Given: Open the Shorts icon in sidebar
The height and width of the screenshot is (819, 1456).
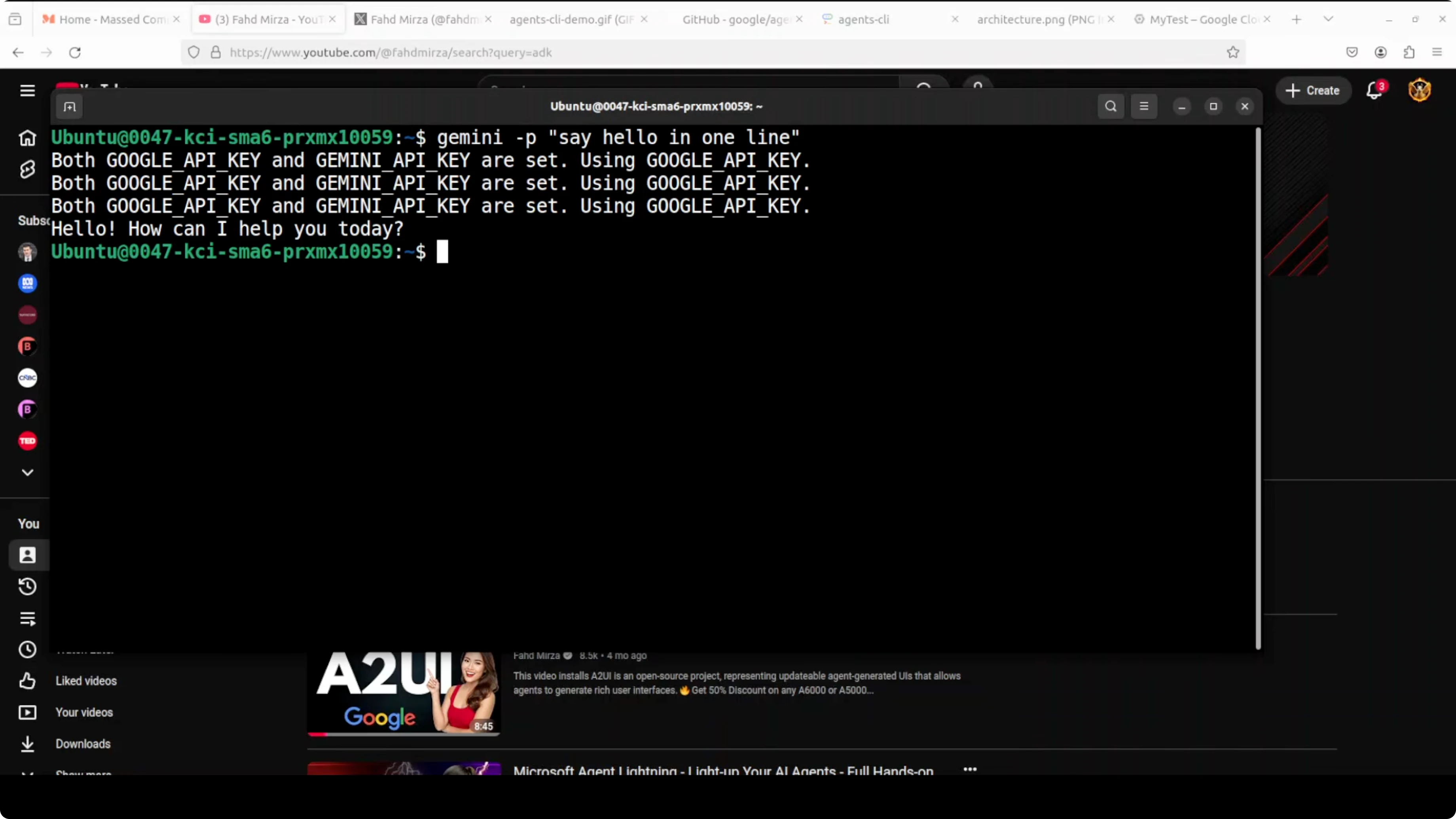Looking at the screenshot, I should (27, 170).
